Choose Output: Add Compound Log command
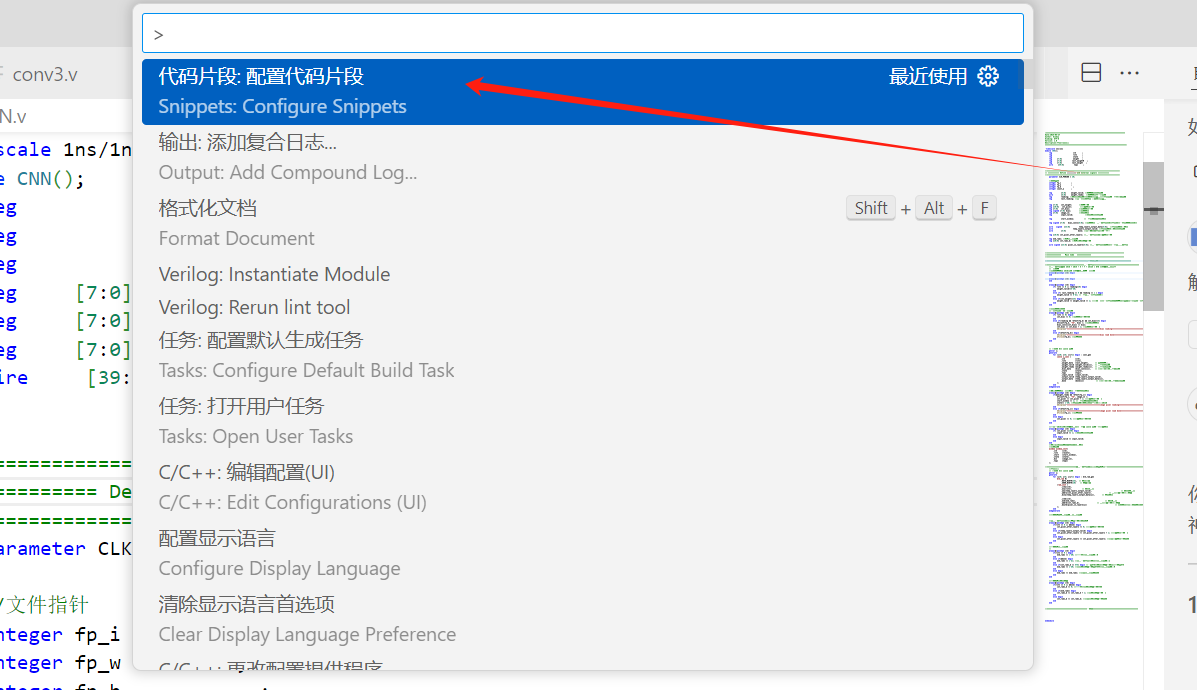 [x=582, y=157]
